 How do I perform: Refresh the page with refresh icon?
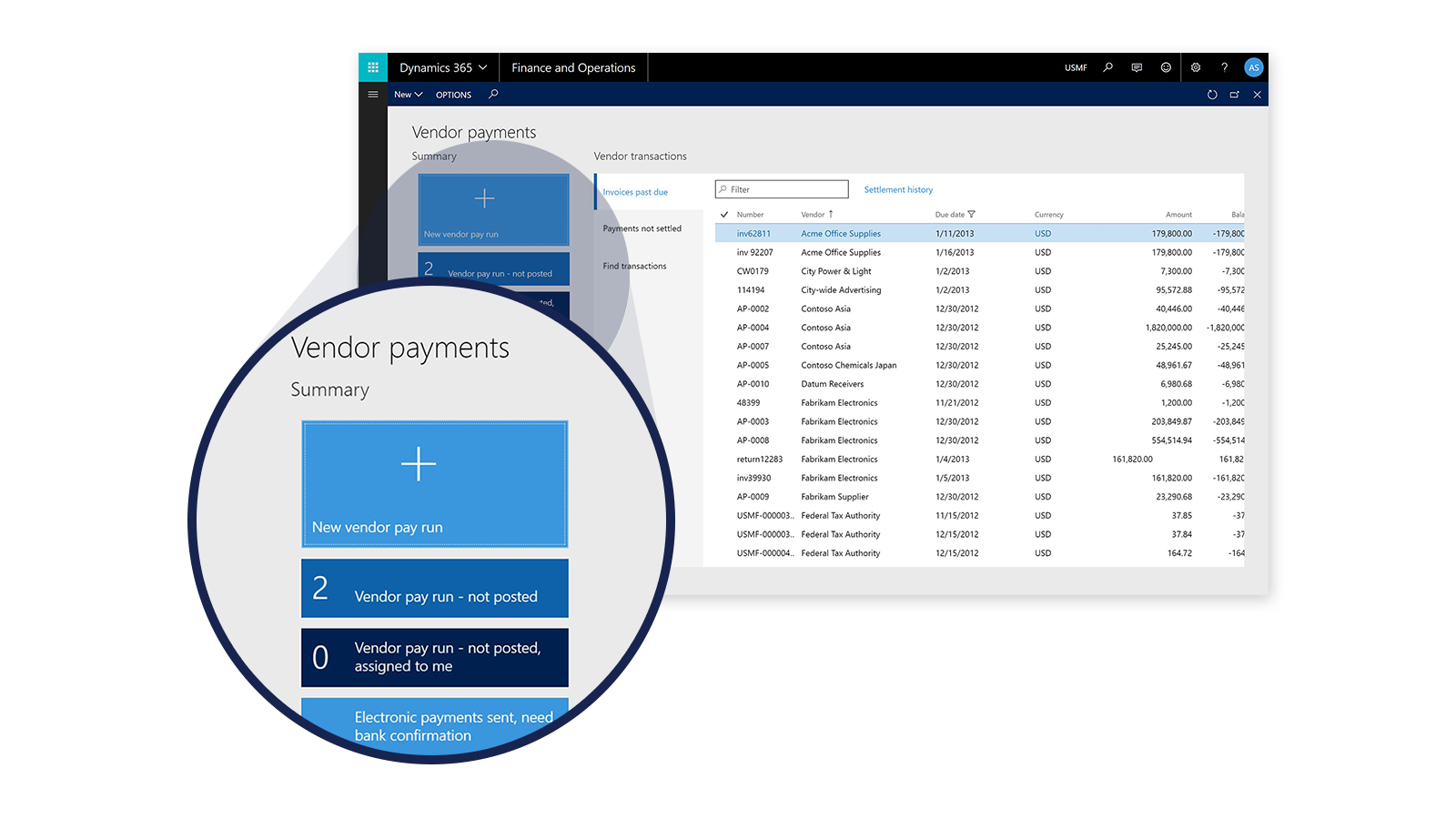click(x=1212, y=95)
